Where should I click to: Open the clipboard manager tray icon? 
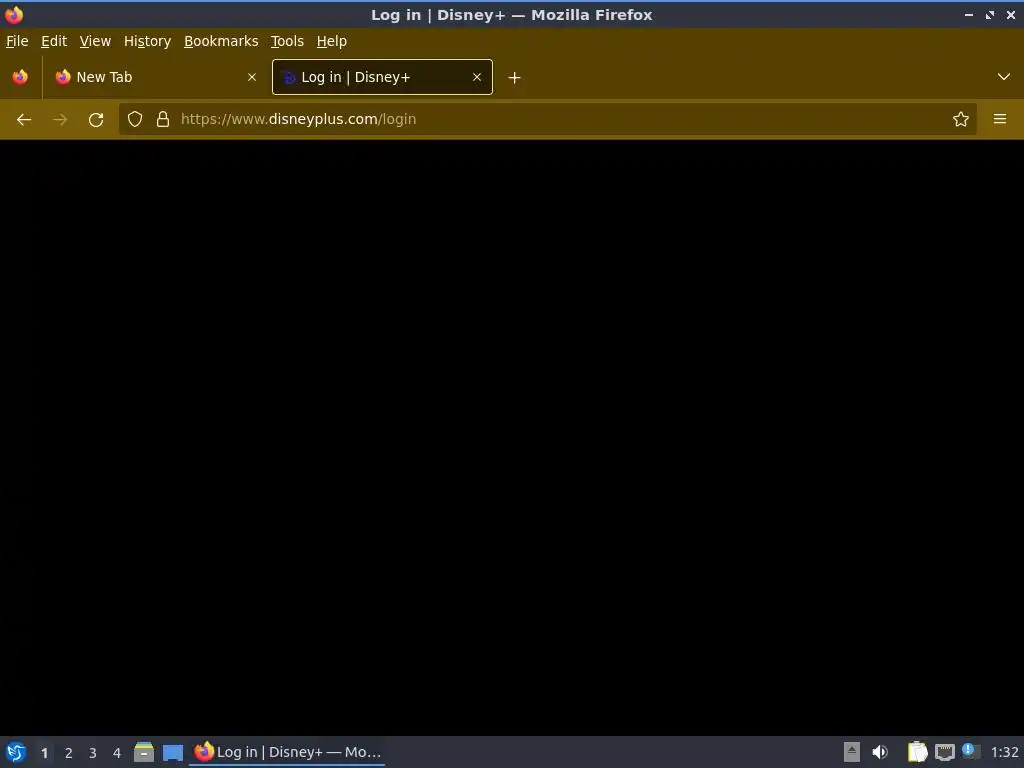tap(918, 752)
